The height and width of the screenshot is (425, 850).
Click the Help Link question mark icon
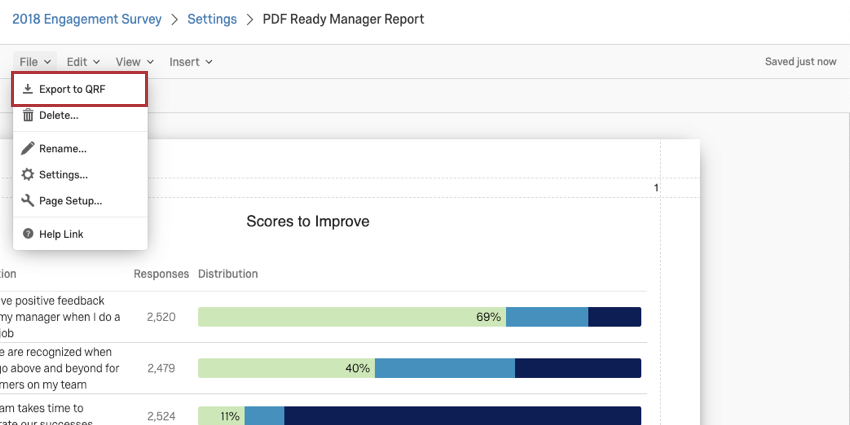(28, 234)
